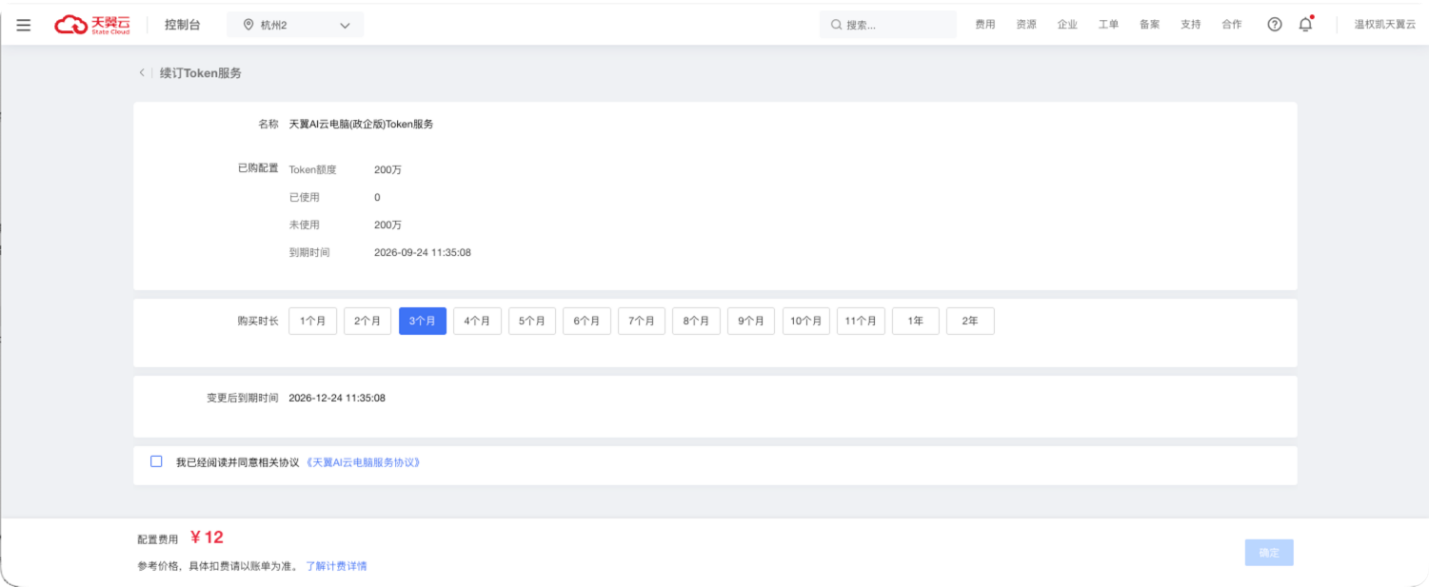Open the 企业 menu
Image resolution: width=1429 pixels, height=587 pixels.
coord(1067,25)
